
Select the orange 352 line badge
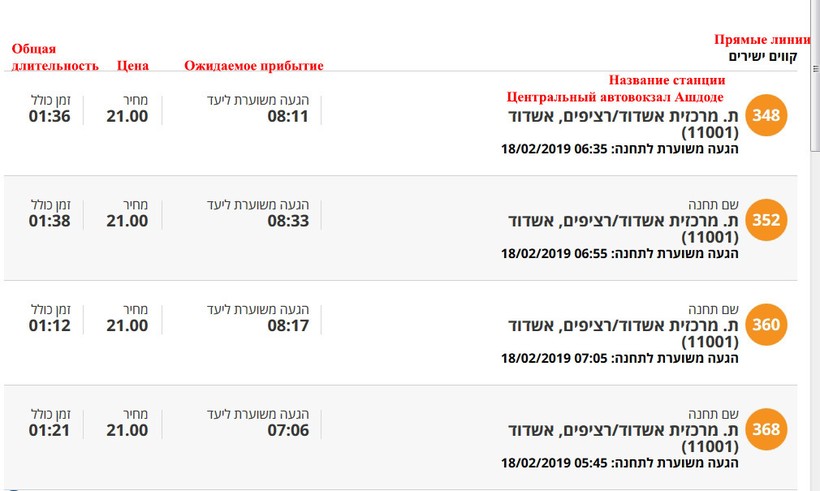(767, 220)
